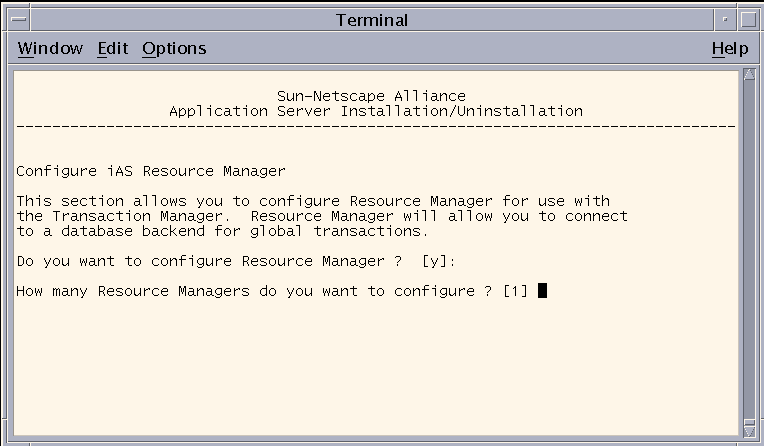Click the How many Resource Managers prompt

(272, 291)
